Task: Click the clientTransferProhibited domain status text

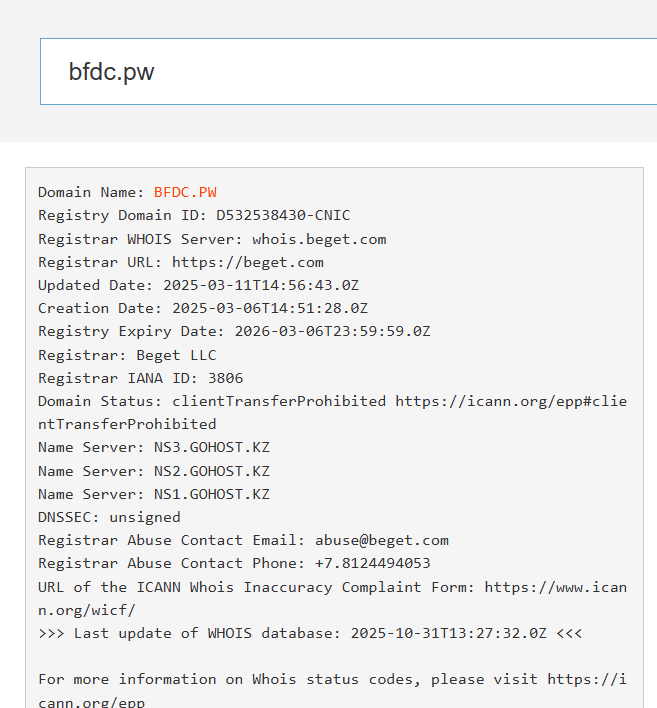Action: tap(279, 401)
